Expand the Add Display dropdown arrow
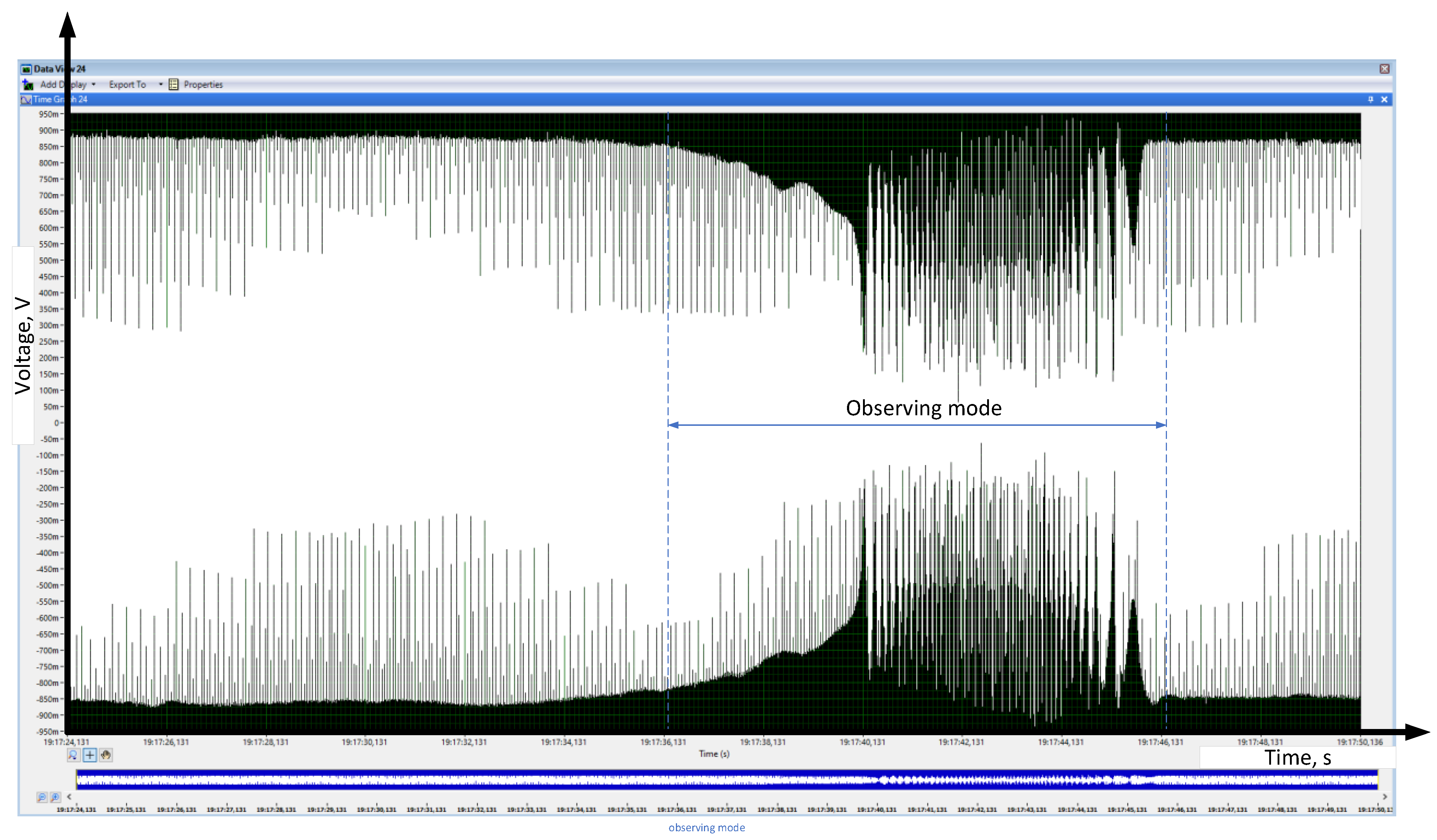 coord(94,84)
